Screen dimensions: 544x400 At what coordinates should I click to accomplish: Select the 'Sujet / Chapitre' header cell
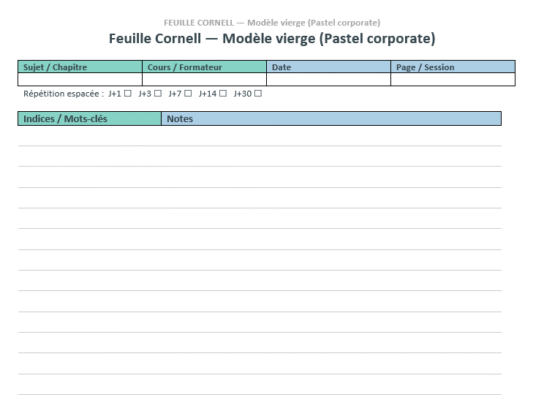(80, 67)
